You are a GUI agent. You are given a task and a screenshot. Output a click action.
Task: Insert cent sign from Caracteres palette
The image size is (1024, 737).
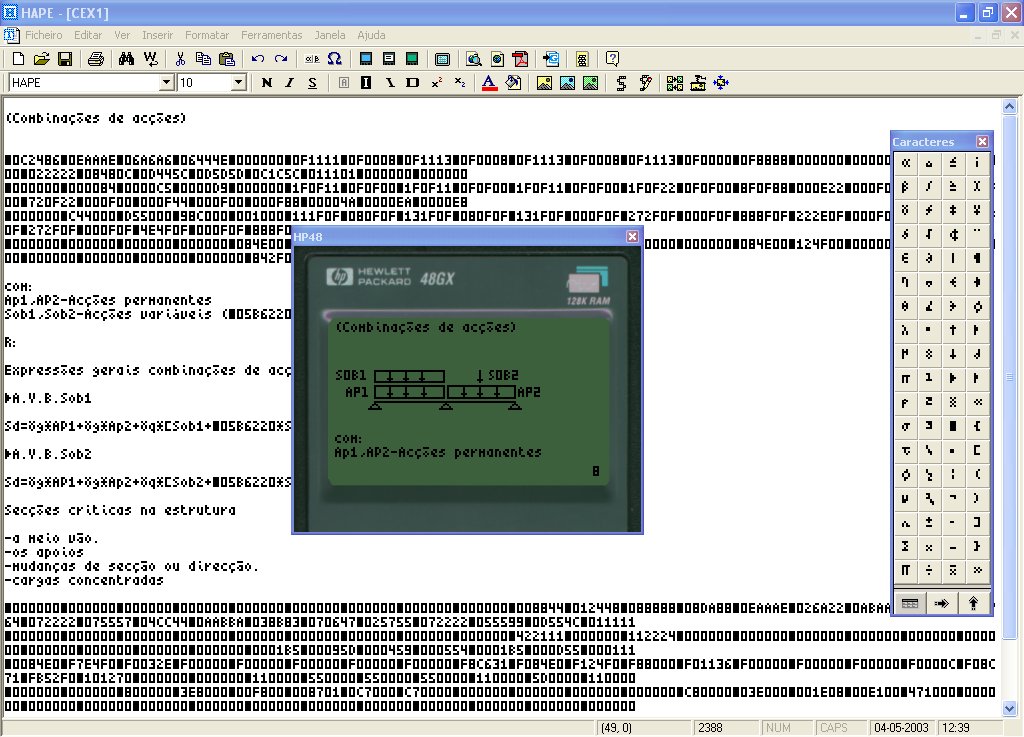pos(953,234)
